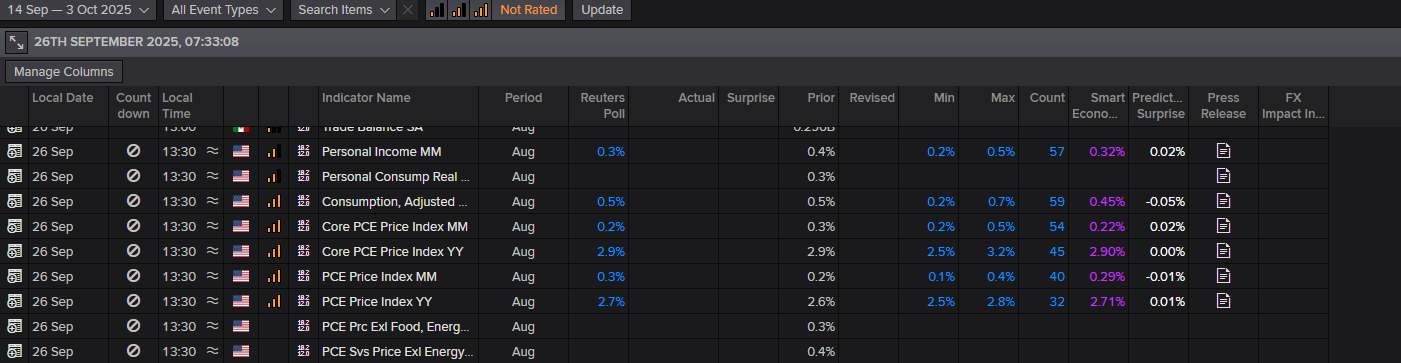Select the Core PCE Price Index YY indicator name
The image size is (1401, 363).
point(393,251)
